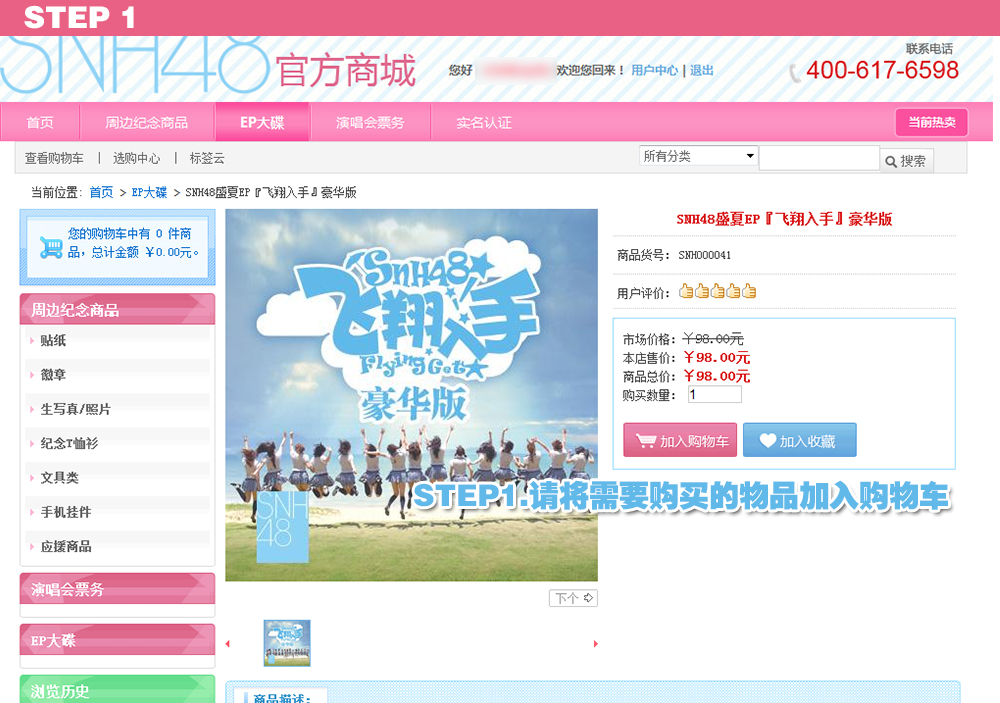
Task: Click the 商品描述 tab label
Action: click(282, 698)
